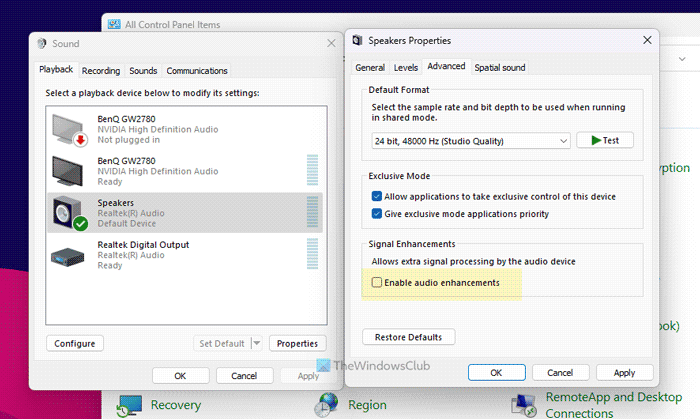
Task: Open the Recovery link in Control Panel
Action: pos(176,405)
